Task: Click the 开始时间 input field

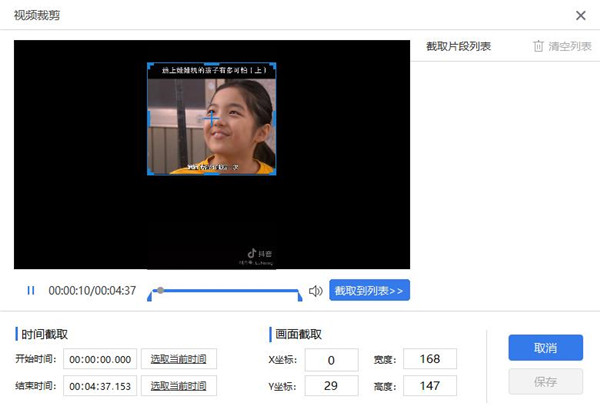Action: tap(100, 359)
